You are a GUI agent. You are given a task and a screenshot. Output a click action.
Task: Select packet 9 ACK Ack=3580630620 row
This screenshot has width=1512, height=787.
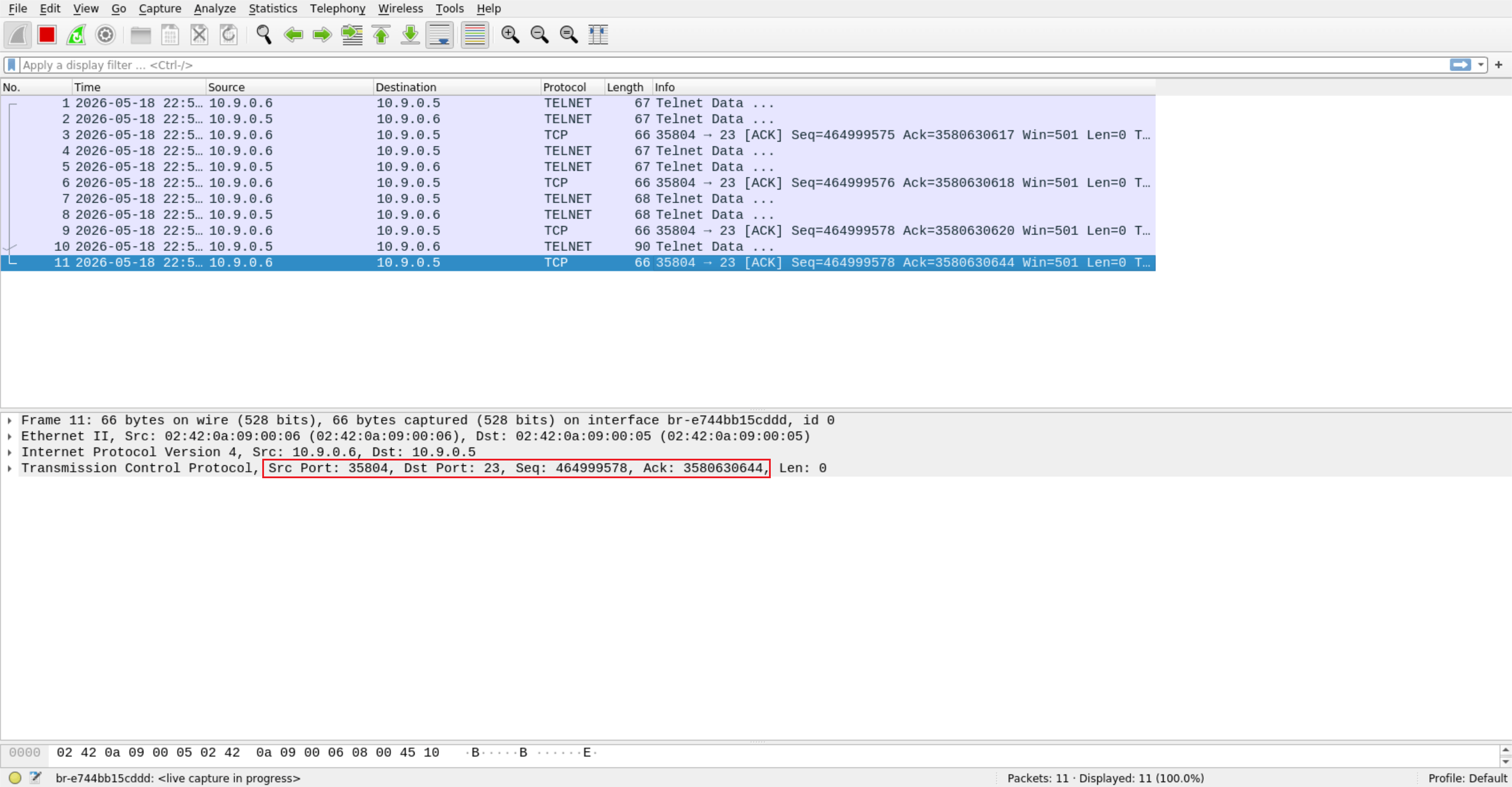(x=578, y=231)
